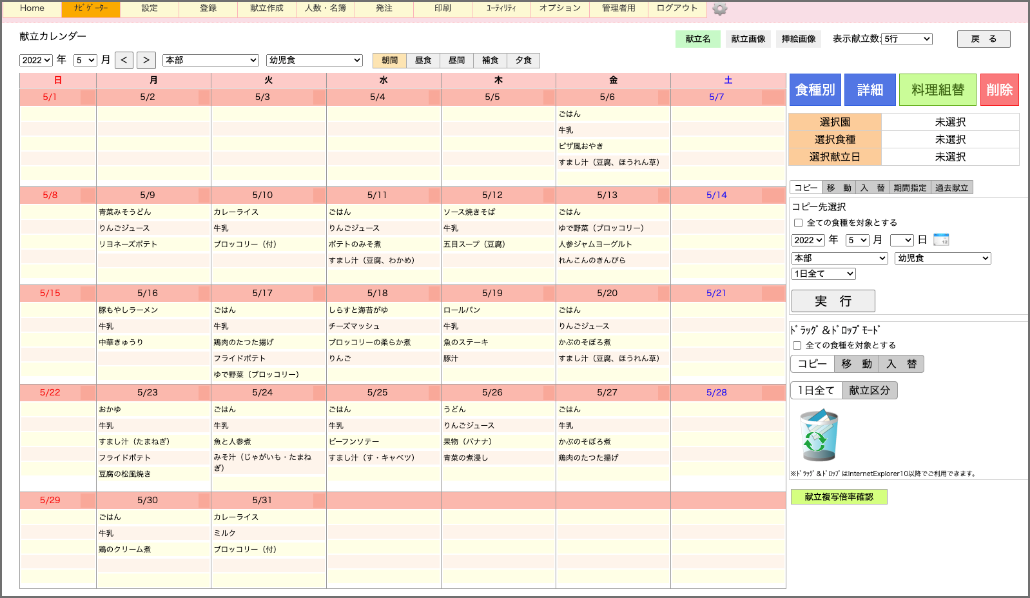Image resolution: width=1030 pixels, height=598 pixels.
Task: Select the 5/18 date header
Action: point(377,293)
